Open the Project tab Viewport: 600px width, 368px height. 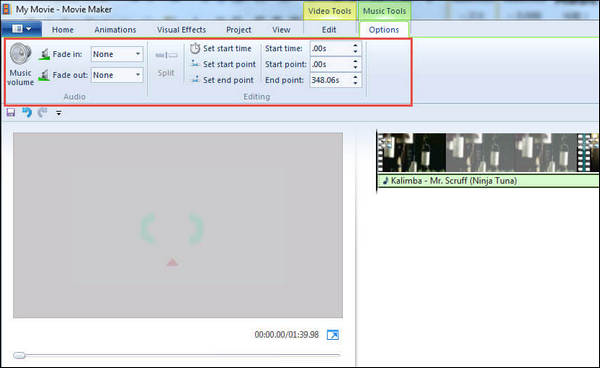239,29
